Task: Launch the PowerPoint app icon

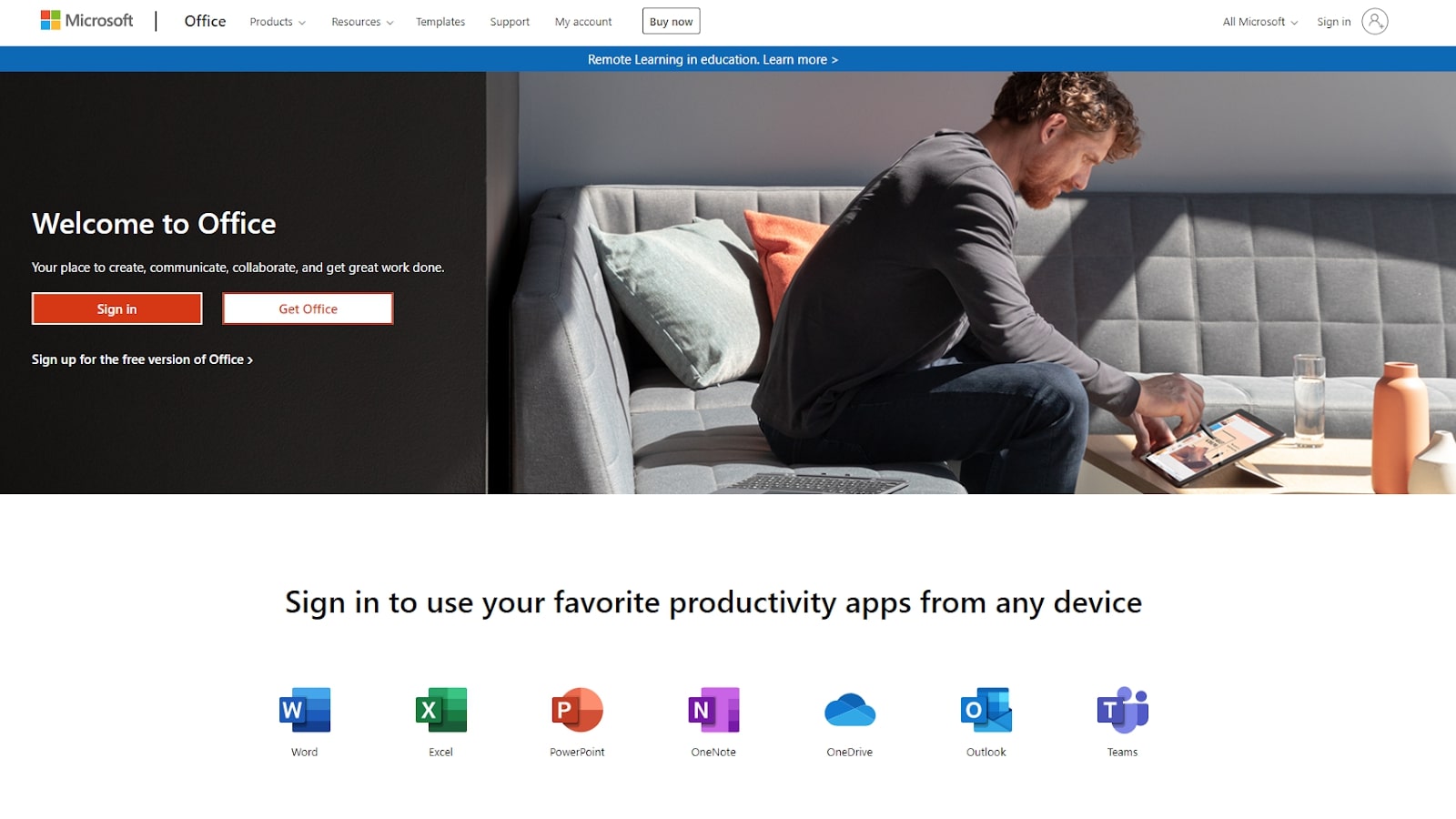Action: tap(578, 710)
